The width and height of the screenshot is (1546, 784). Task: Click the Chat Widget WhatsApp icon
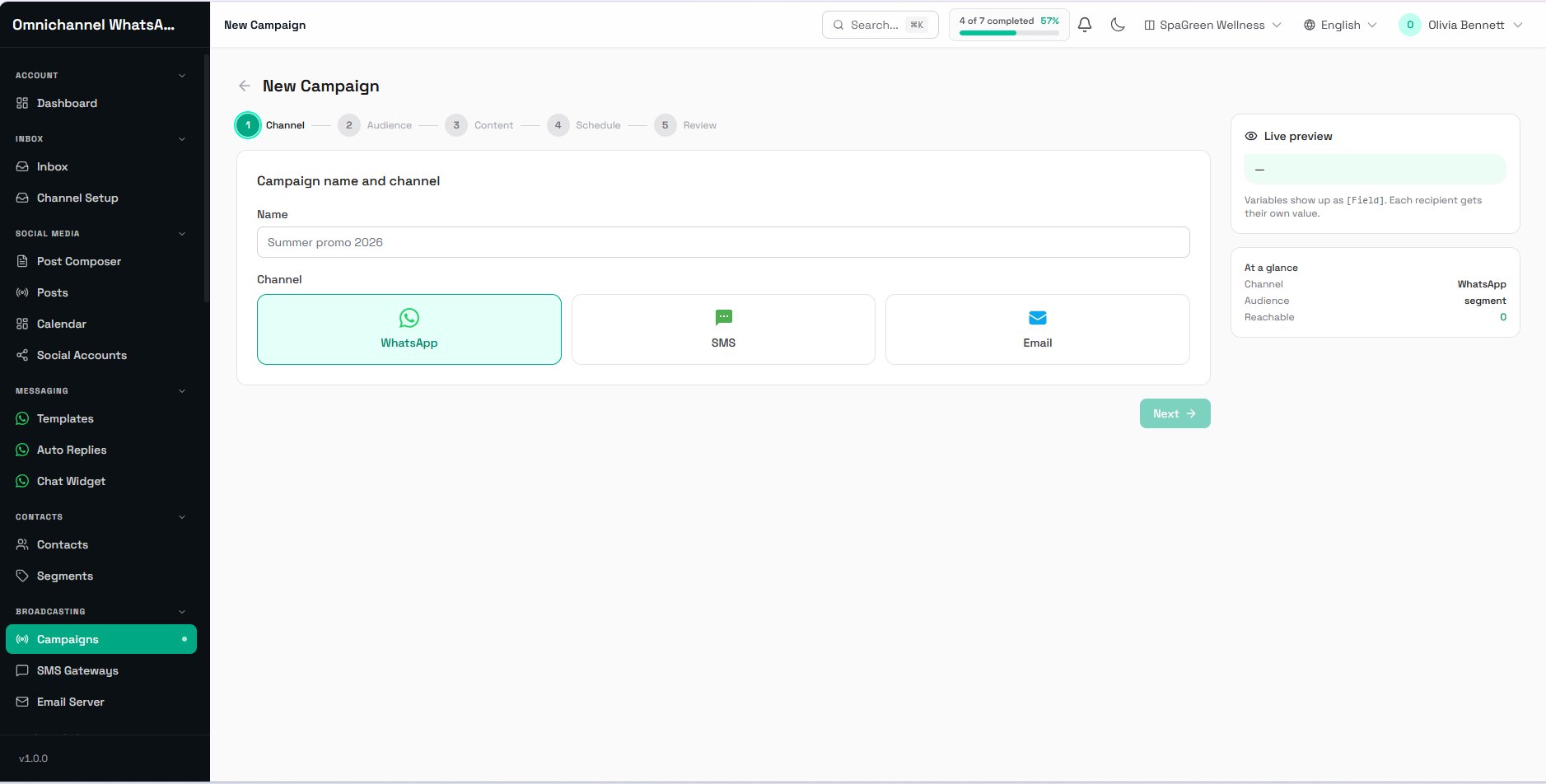point(22,481)
